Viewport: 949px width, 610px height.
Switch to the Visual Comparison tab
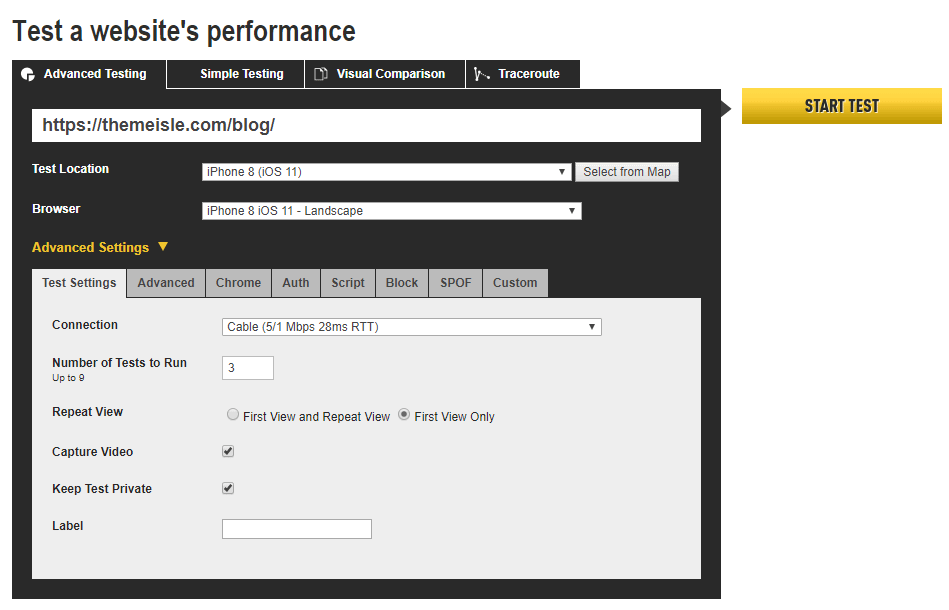coord(385,74)
